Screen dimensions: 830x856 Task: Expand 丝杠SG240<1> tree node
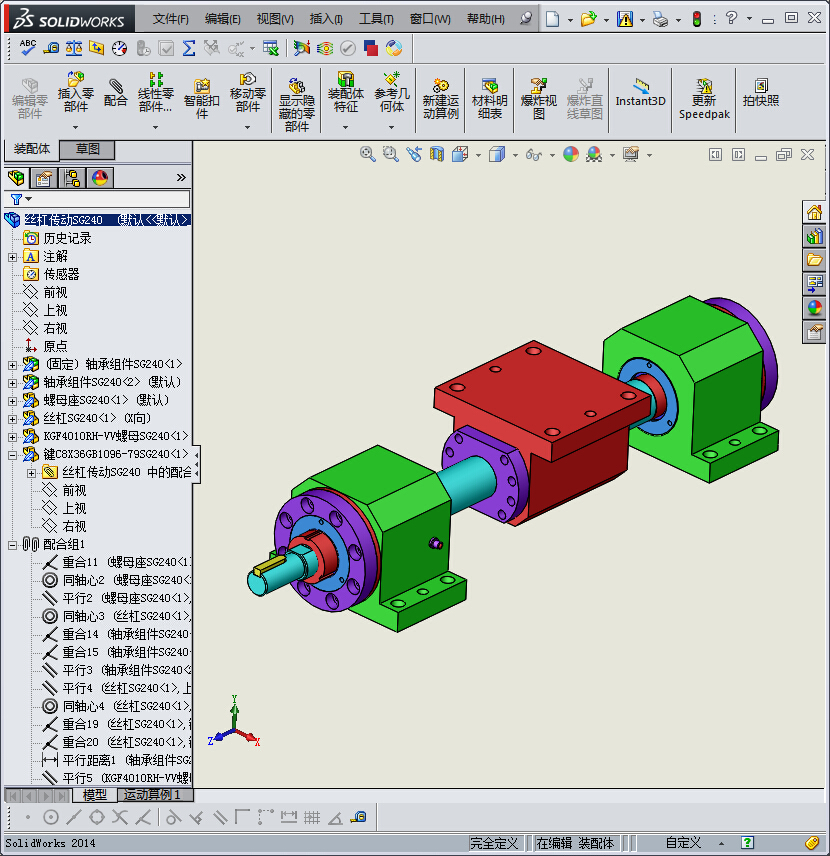pos(13,419)
